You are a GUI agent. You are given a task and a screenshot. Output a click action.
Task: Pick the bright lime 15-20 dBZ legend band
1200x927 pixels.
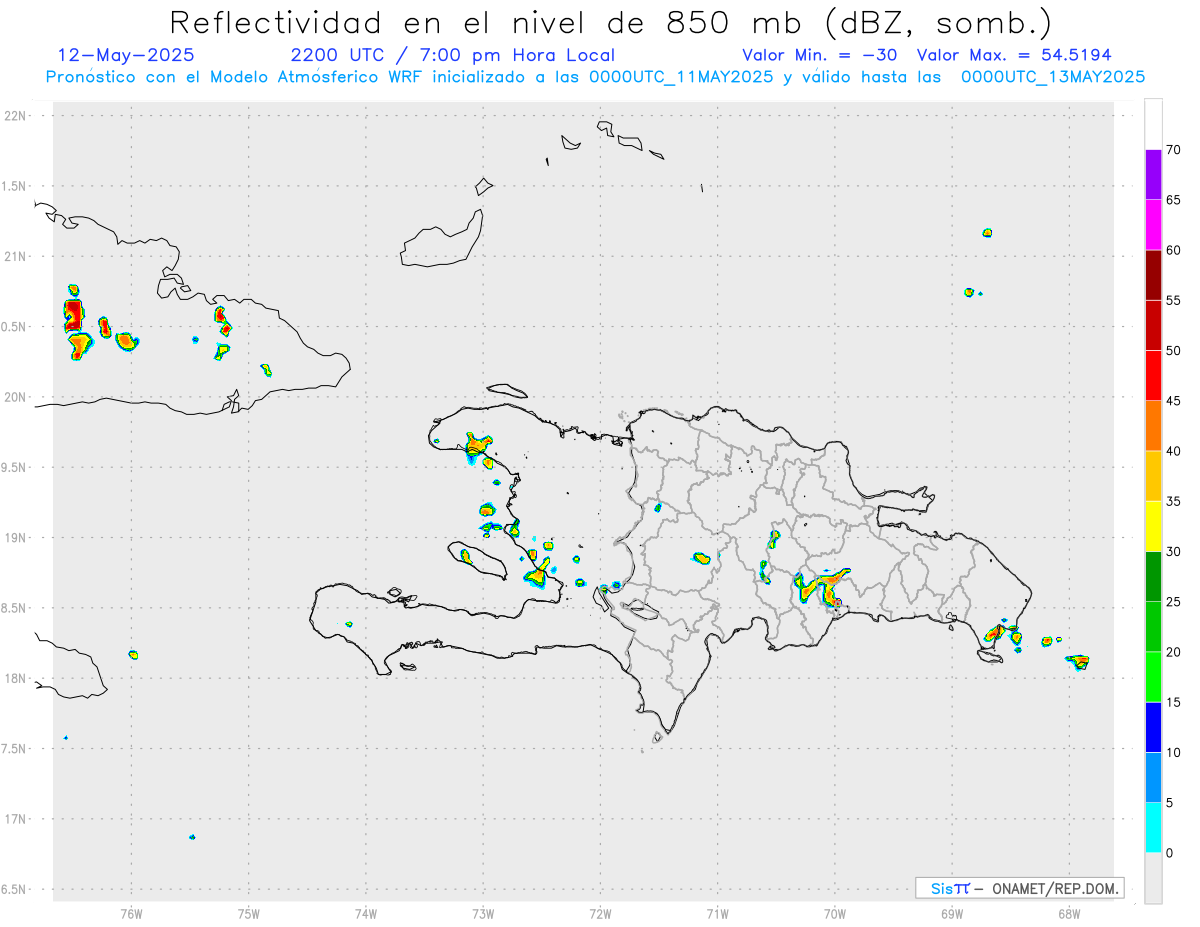click(x=1153, y=677)
